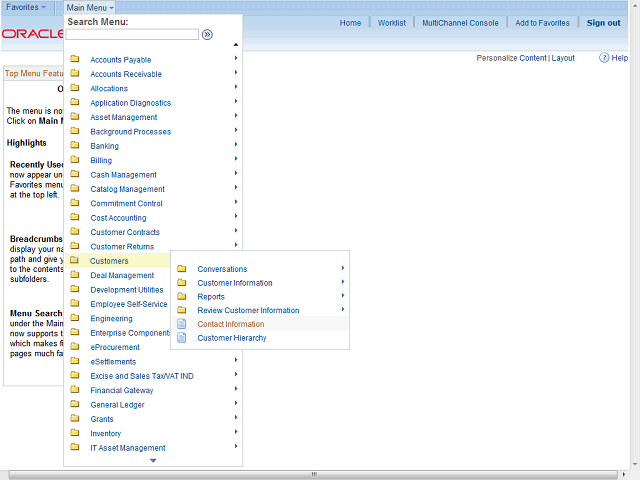The height and width of the screenshot is (480, 640).
Task: Open the Main Menu dropdown
Action: [x=90, y=8]
